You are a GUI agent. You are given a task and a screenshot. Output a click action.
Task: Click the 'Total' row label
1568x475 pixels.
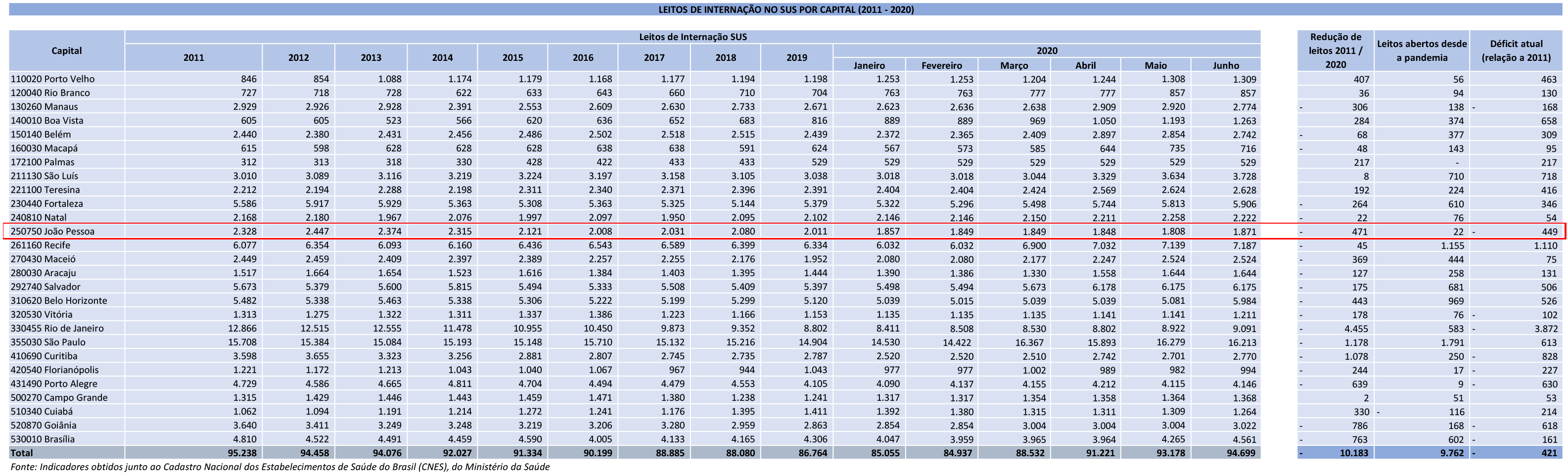pos(22,453)
